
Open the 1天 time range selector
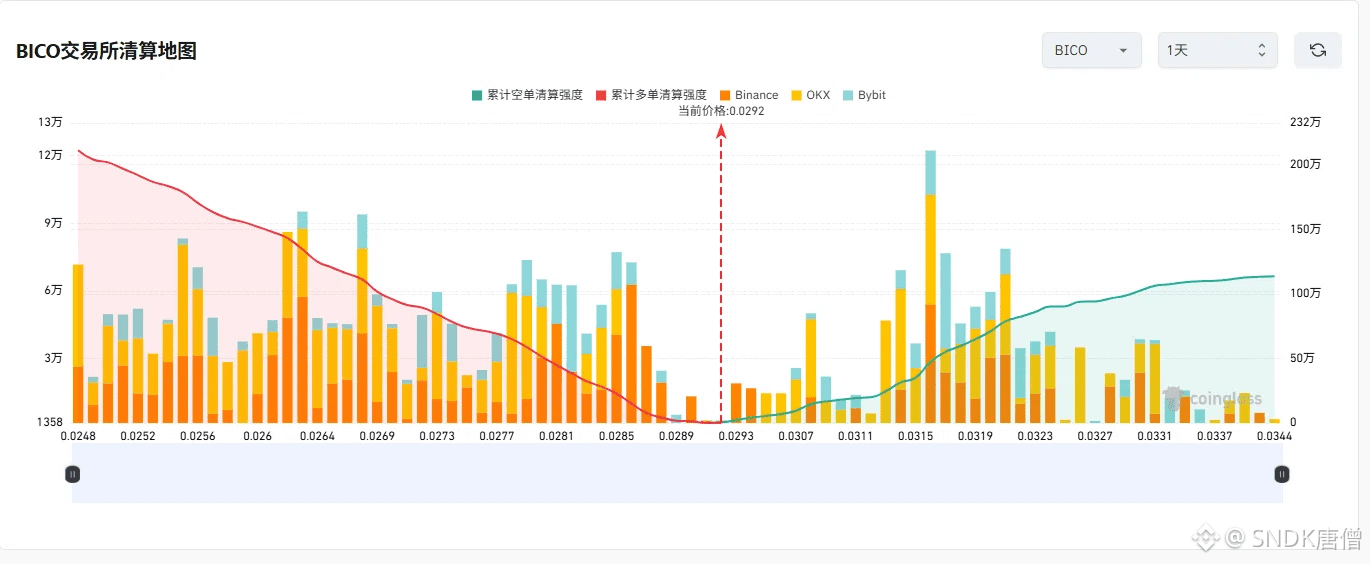(x=1217, y=50)
